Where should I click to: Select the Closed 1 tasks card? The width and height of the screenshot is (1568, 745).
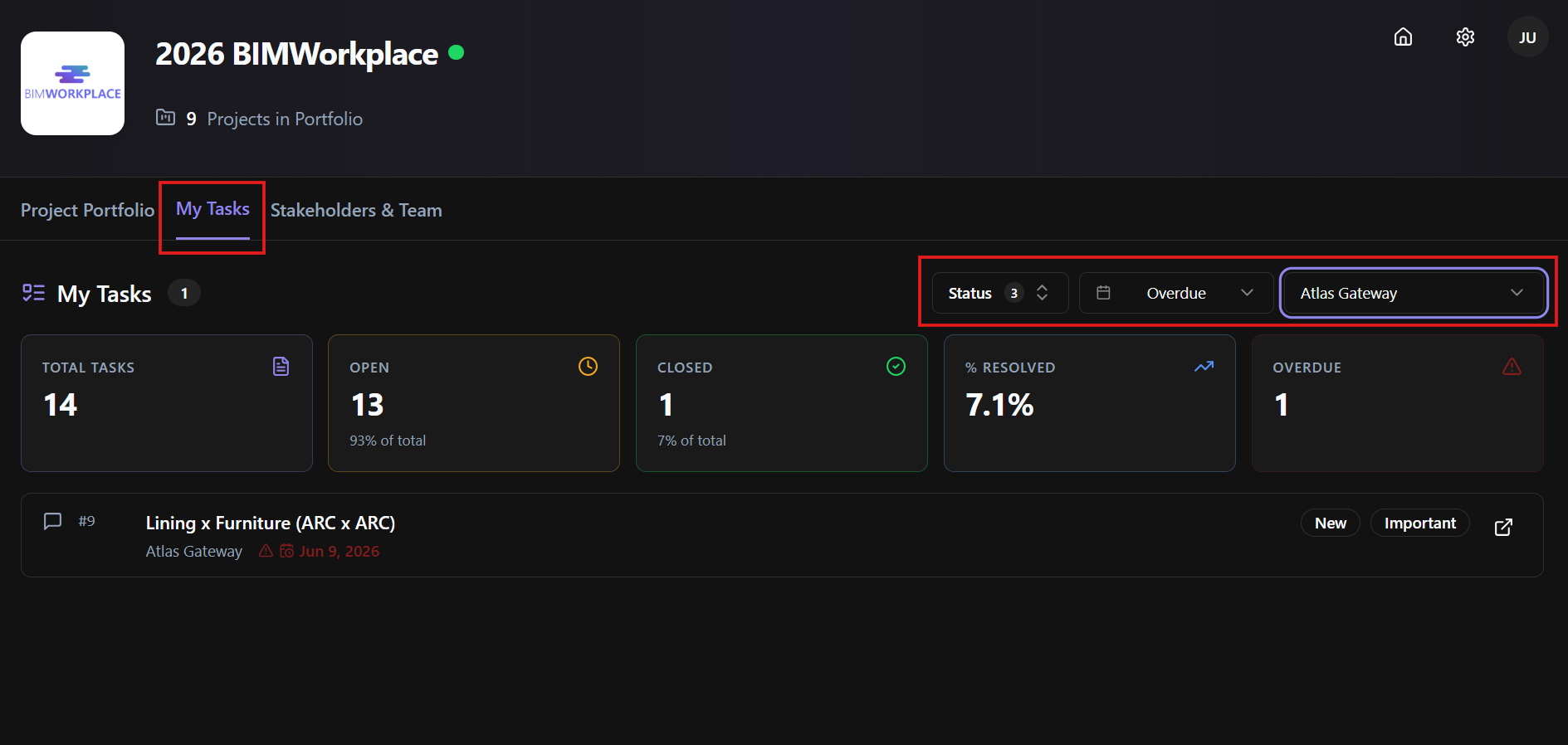pyautogui.click(x=782, y=403)
